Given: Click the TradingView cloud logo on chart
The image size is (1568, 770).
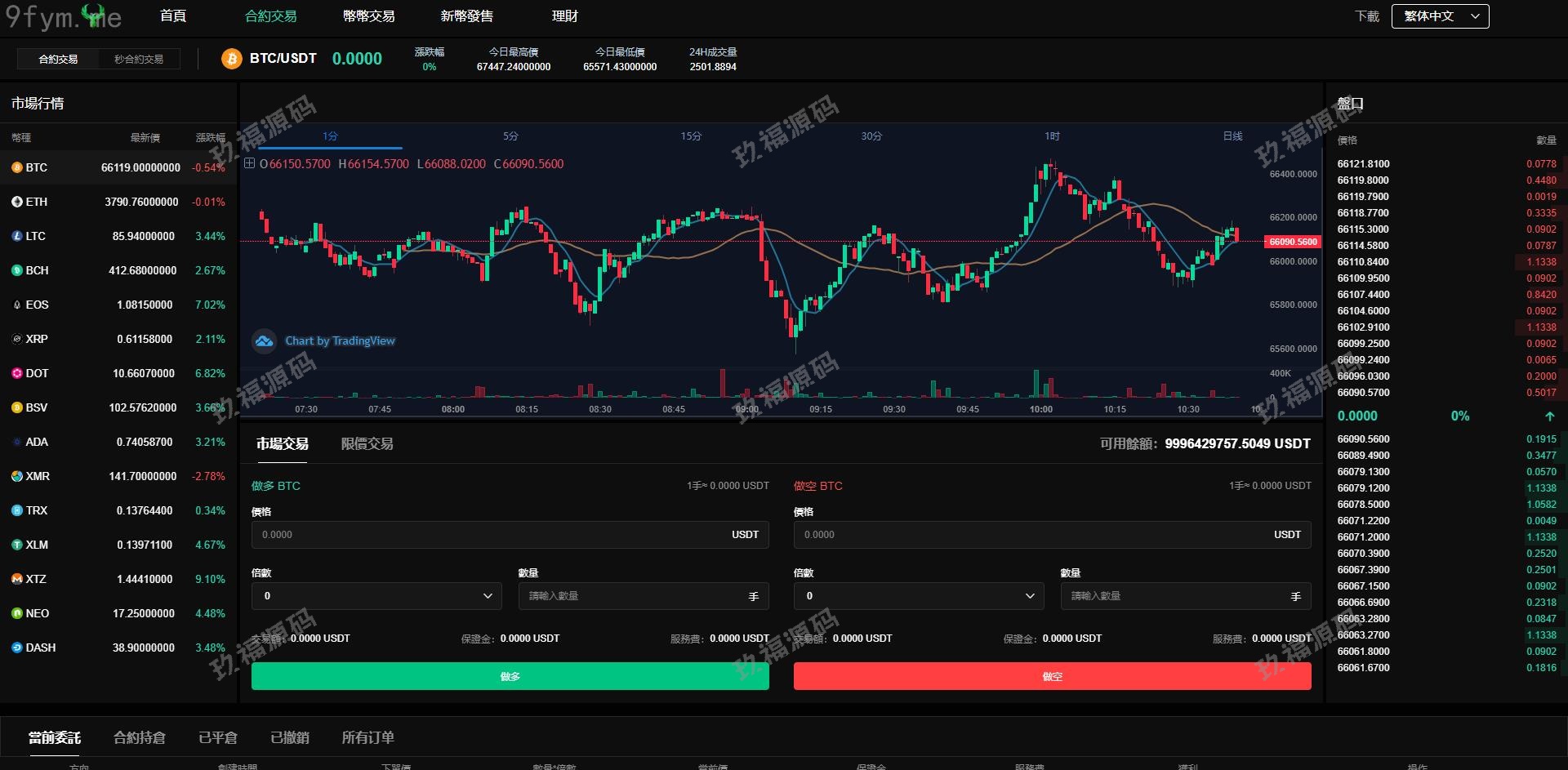Looking at the screenshot, I should (264, 341).
